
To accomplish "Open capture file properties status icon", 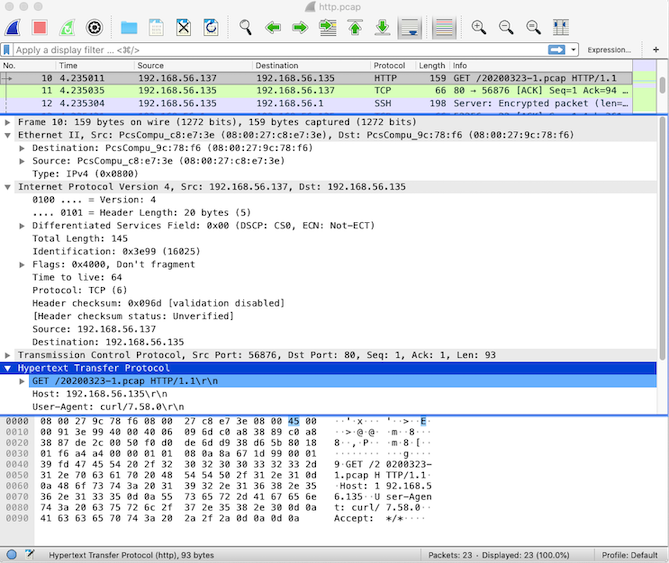I will tap(29, 554).
